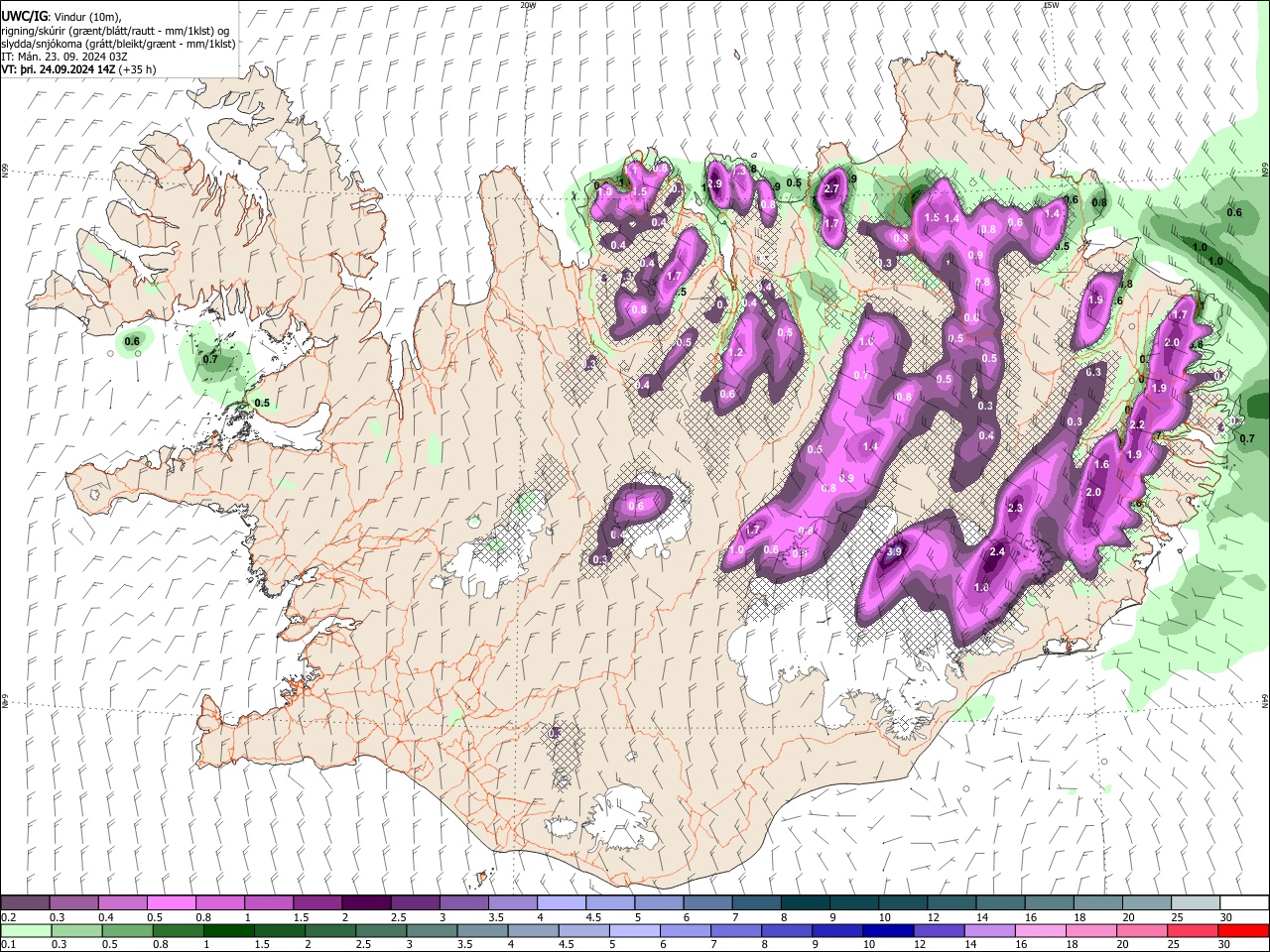Click the pale lavender 4–4.5 swatch on upper scale

point(562,903)
